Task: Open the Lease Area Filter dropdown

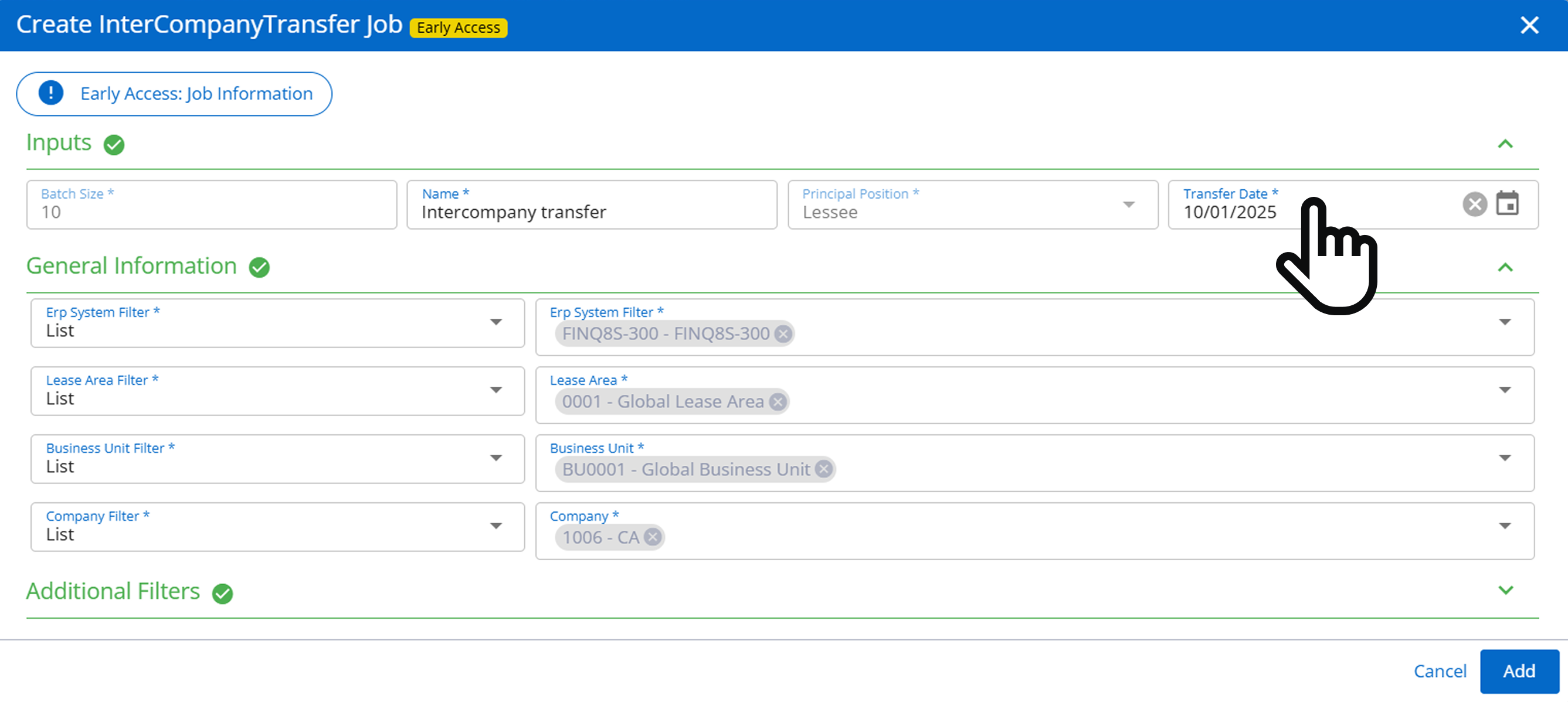Action: pyautogui.click(x=495, y=390)
